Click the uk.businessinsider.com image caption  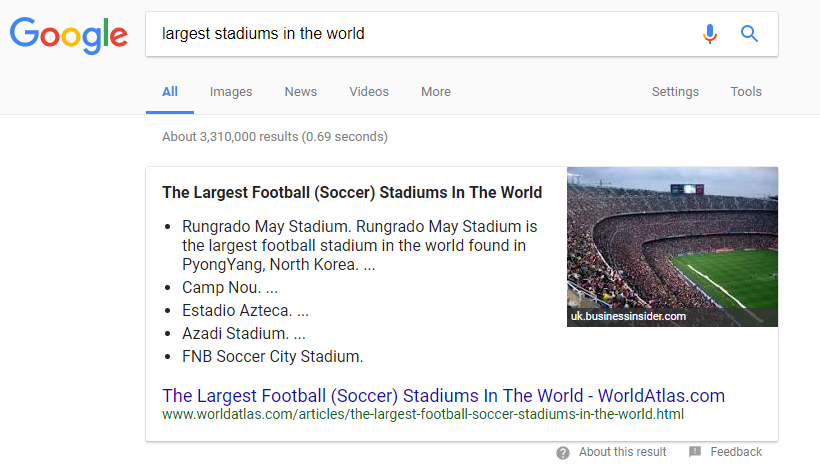coord(628,316)
